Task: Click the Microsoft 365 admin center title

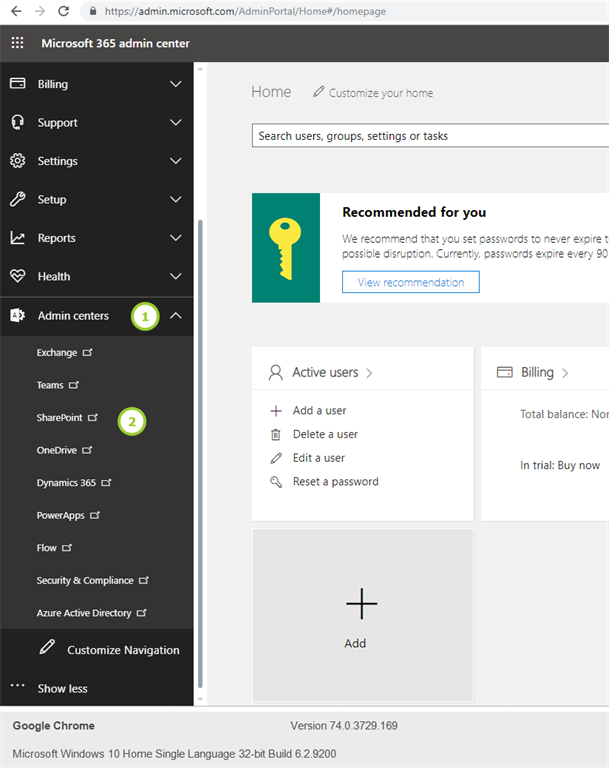Action: pyautogui.click(x=115, y=43)
